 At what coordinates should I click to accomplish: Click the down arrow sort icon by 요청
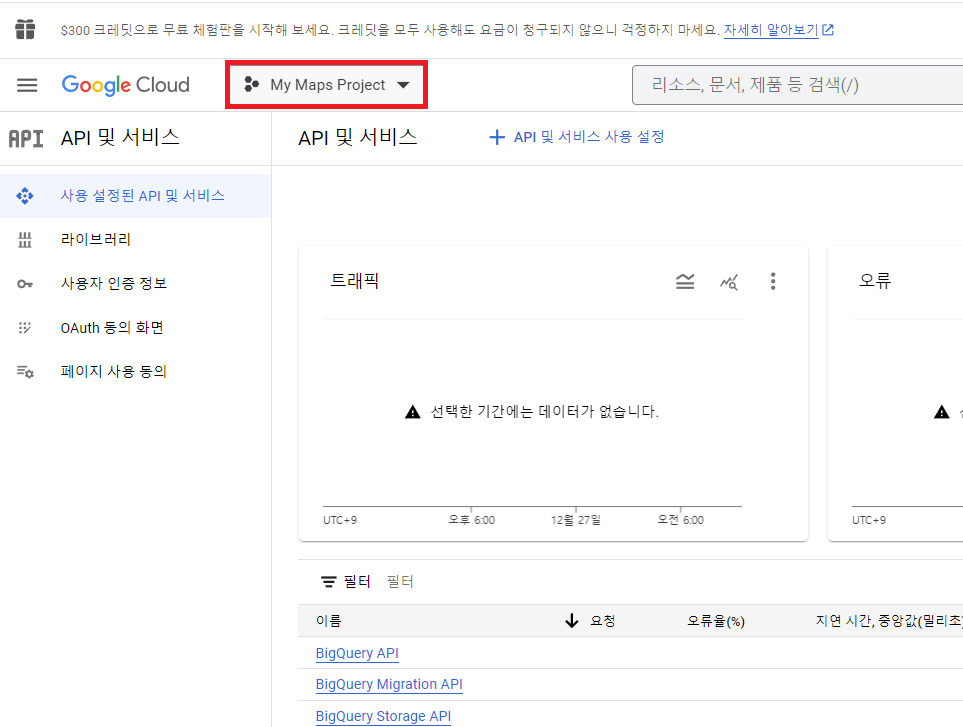pos(572,621)
